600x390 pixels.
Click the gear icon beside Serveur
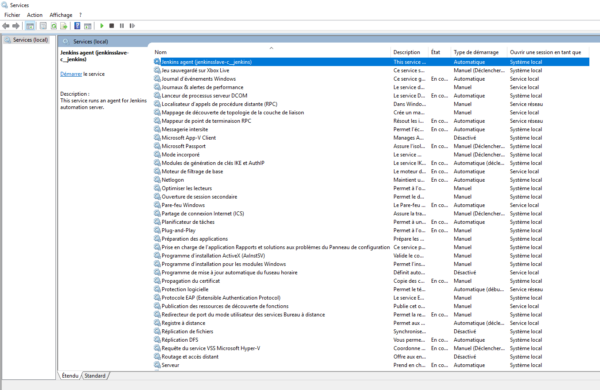click(x=157, y=365)
